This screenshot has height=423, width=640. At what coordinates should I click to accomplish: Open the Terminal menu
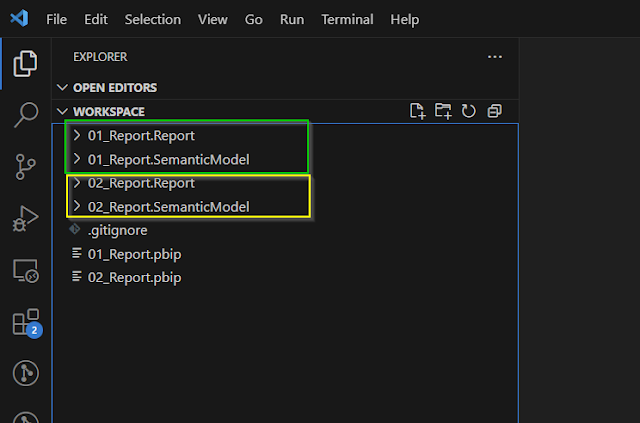pyautogui.click(x=347, y=19)
